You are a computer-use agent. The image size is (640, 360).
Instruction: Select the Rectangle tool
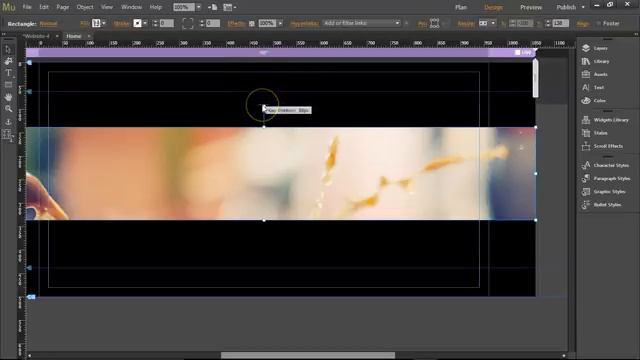pos(8,85)
